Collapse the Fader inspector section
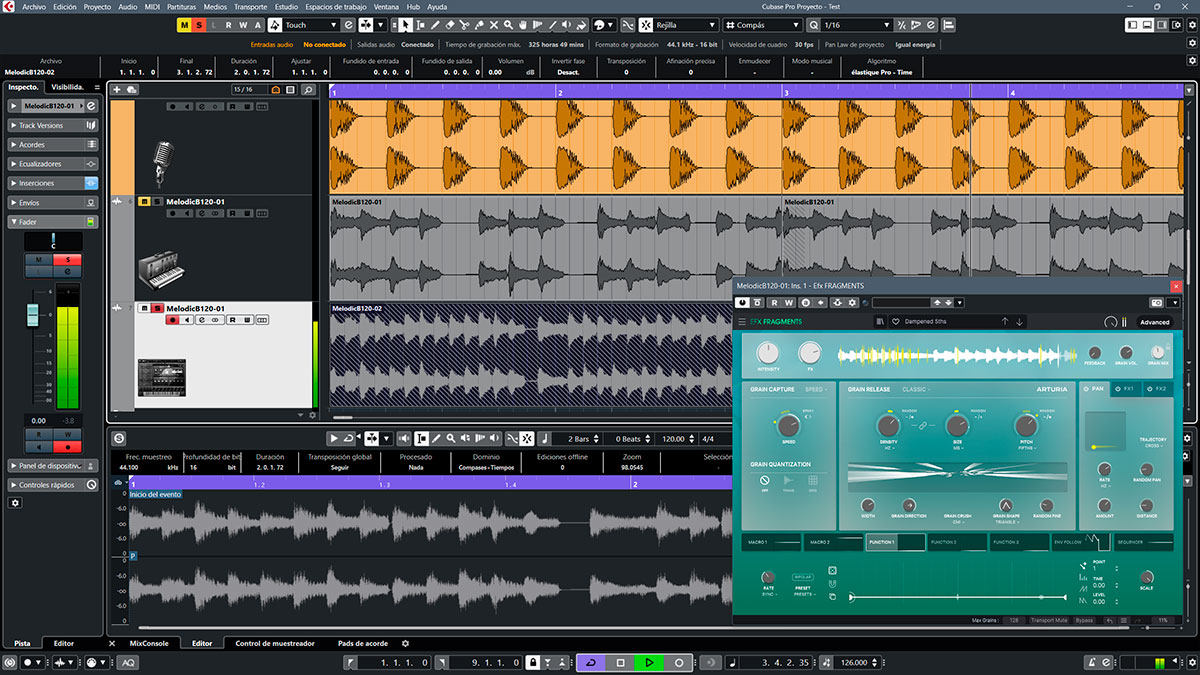 point(28,221)
